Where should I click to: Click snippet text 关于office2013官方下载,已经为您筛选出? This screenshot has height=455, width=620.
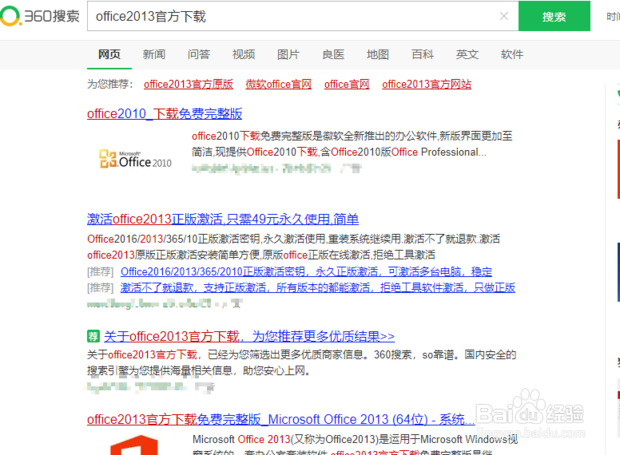click(x=302, y=362)
